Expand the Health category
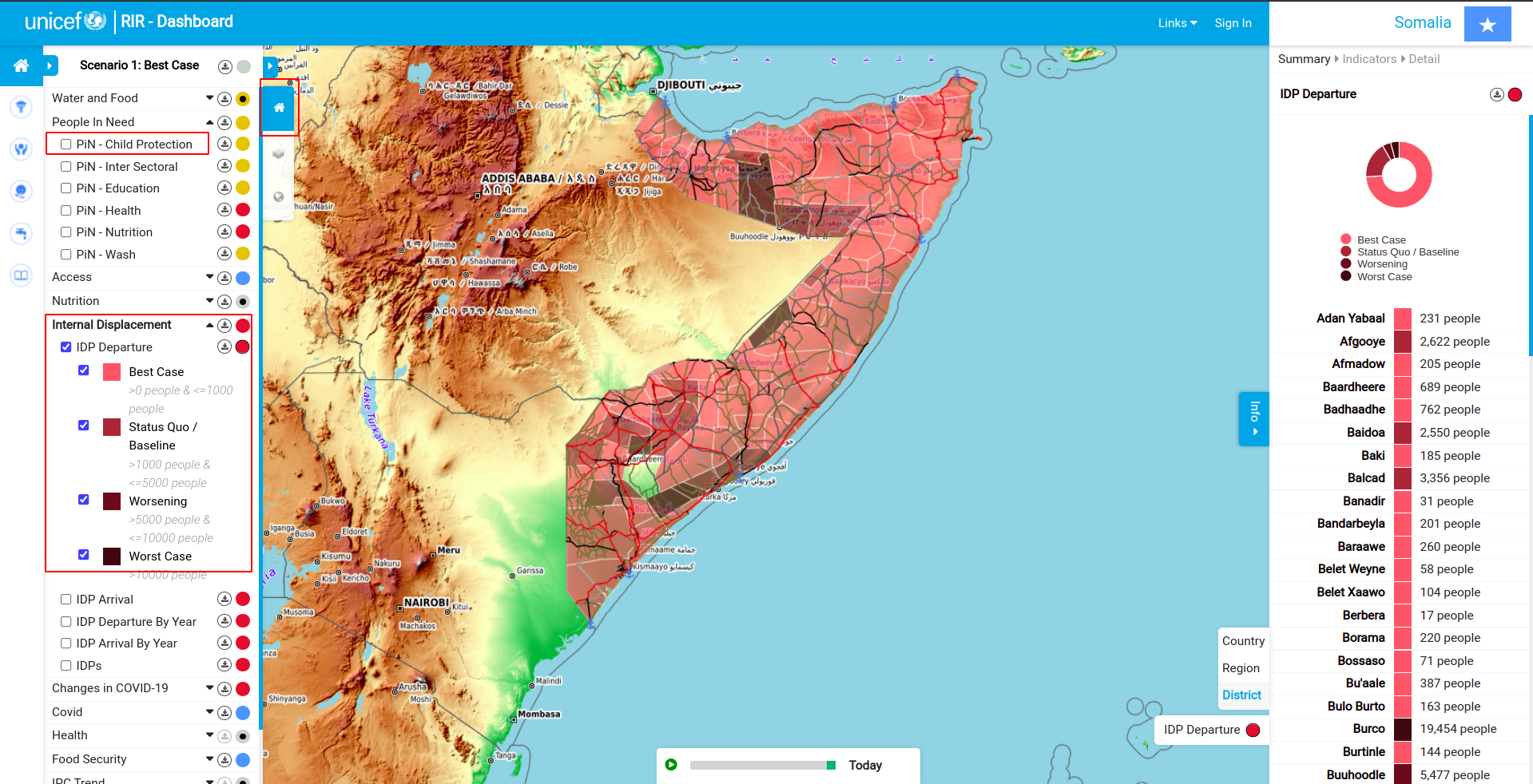This screenshot has height=784, width=1533. tap(210, 735)
